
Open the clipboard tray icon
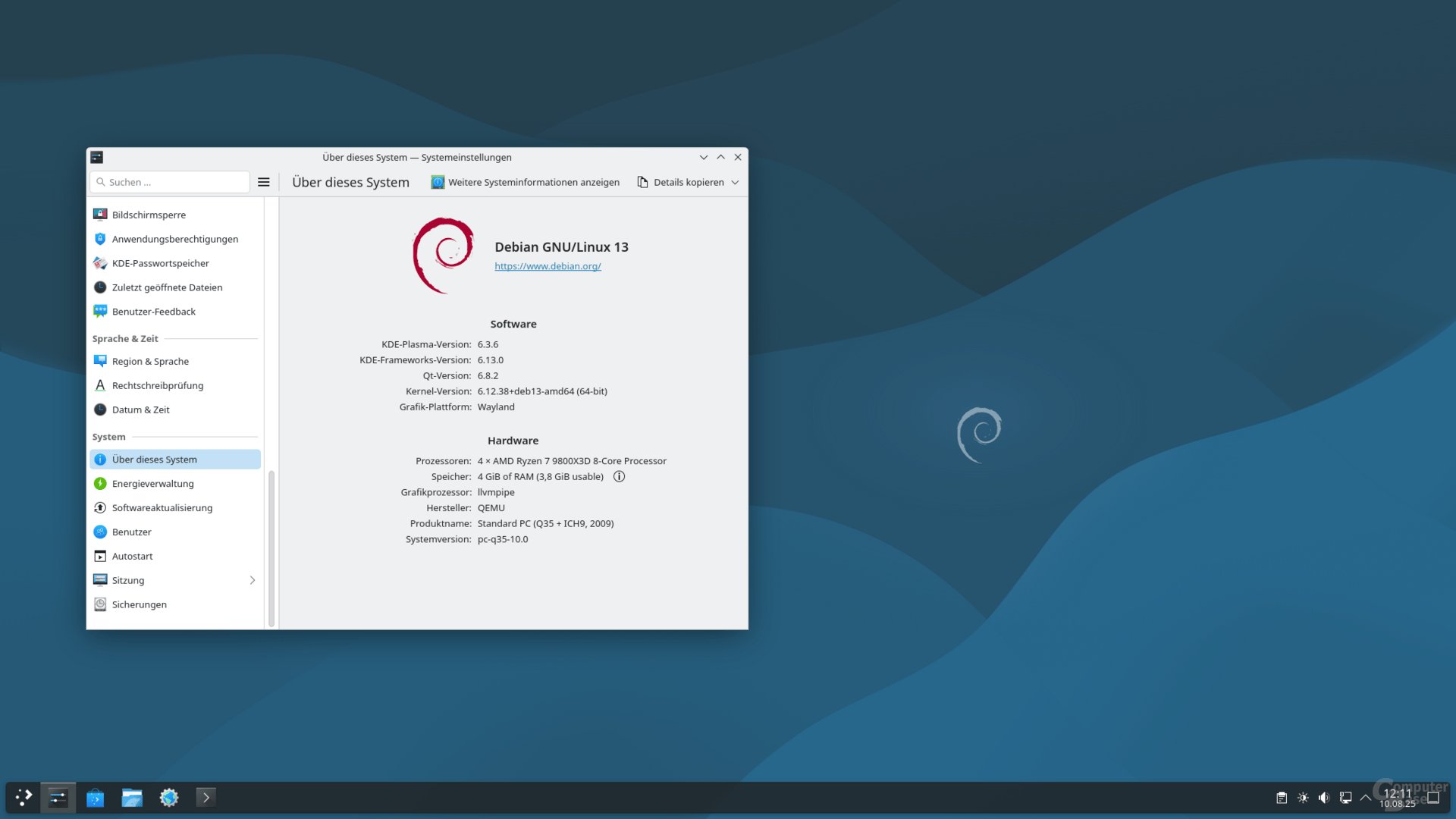pos(1281,797)
